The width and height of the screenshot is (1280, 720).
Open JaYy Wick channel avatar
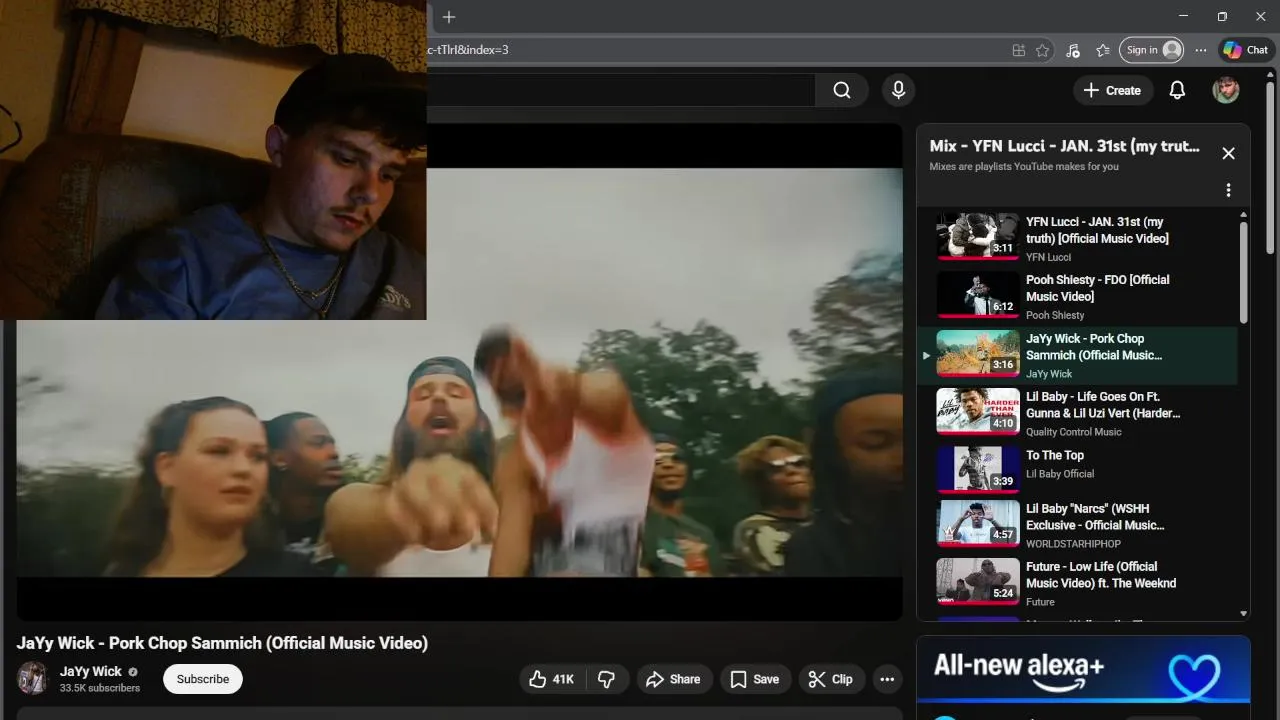(33, 678)
